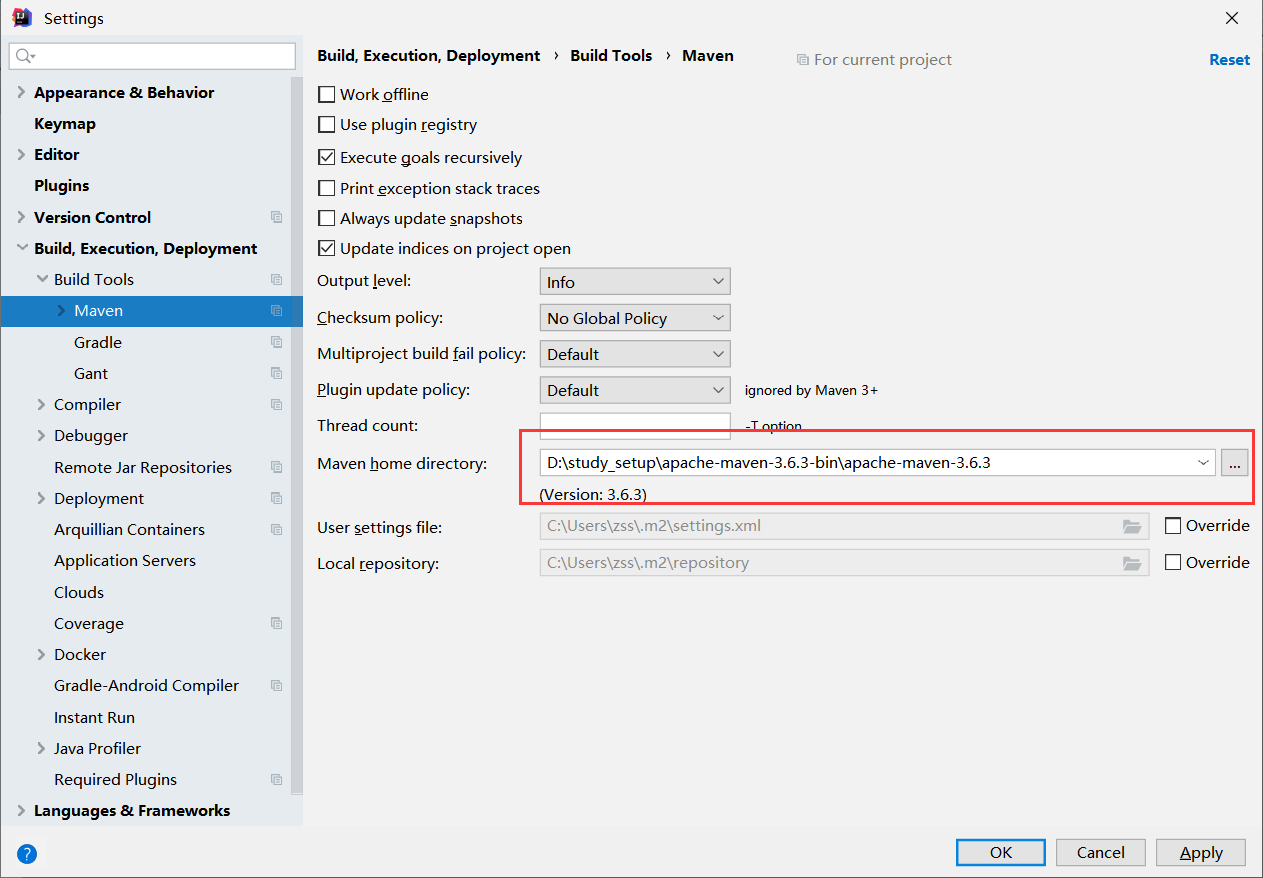This screenshot has height=878, width=1263.
Task: Open the Output level dropdown
Action: 635,282
